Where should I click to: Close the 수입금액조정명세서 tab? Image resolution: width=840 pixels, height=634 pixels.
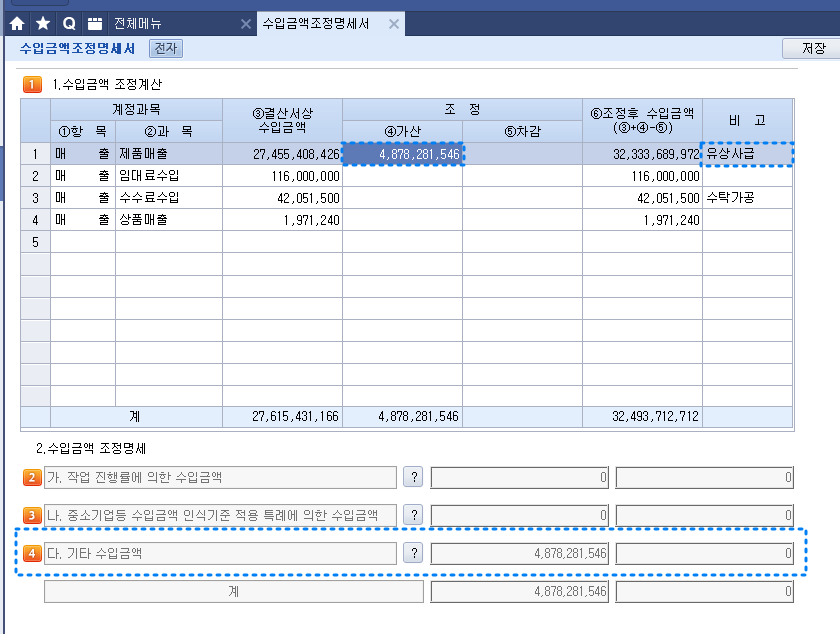(x=394, y=23)
